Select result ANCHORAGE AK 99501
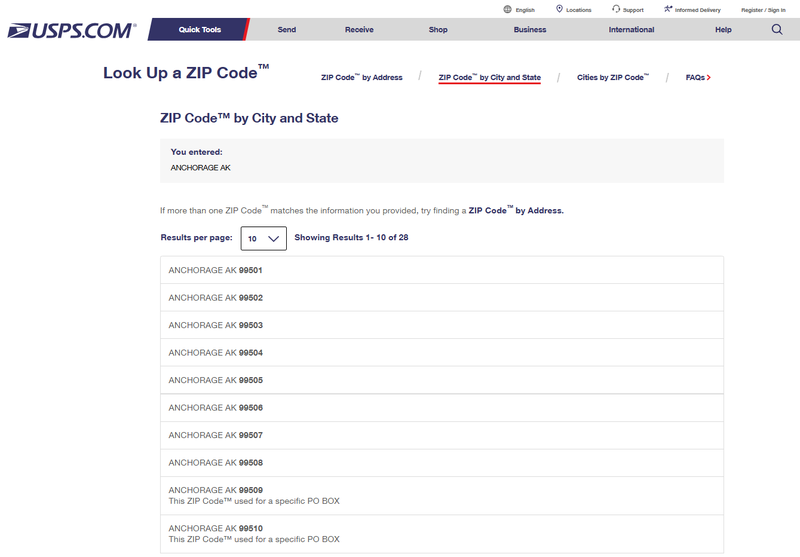 click(x=442, y=270)
